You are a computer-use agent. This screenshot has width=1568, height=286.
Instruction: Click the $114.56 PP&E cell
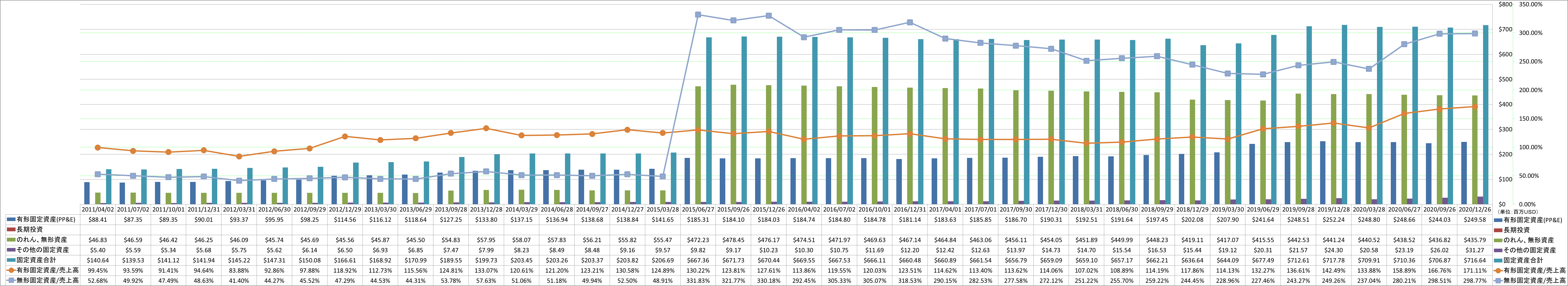point(345,220)
